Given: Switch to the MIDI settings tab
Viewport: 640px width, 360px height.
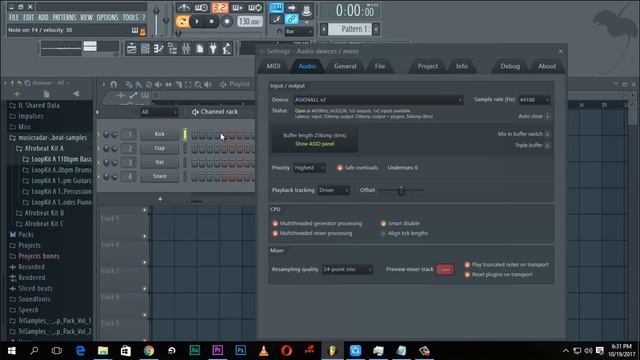Looking at the screenshot, I should point(273,66).
